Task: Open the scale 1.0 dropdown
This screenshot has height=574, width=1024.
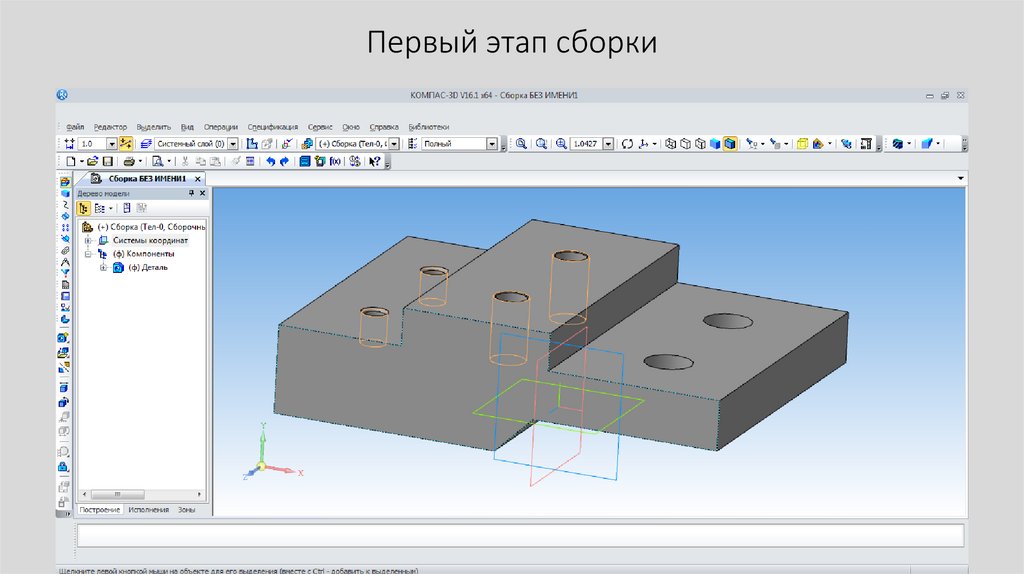Action: [112, 144]
